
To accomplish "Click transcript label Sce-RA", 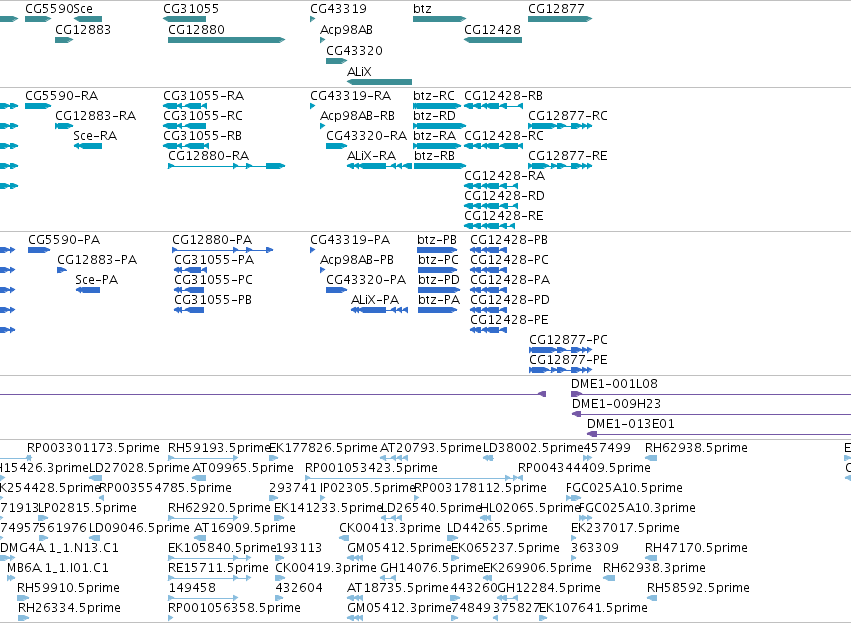I will [x=95, y=136].
